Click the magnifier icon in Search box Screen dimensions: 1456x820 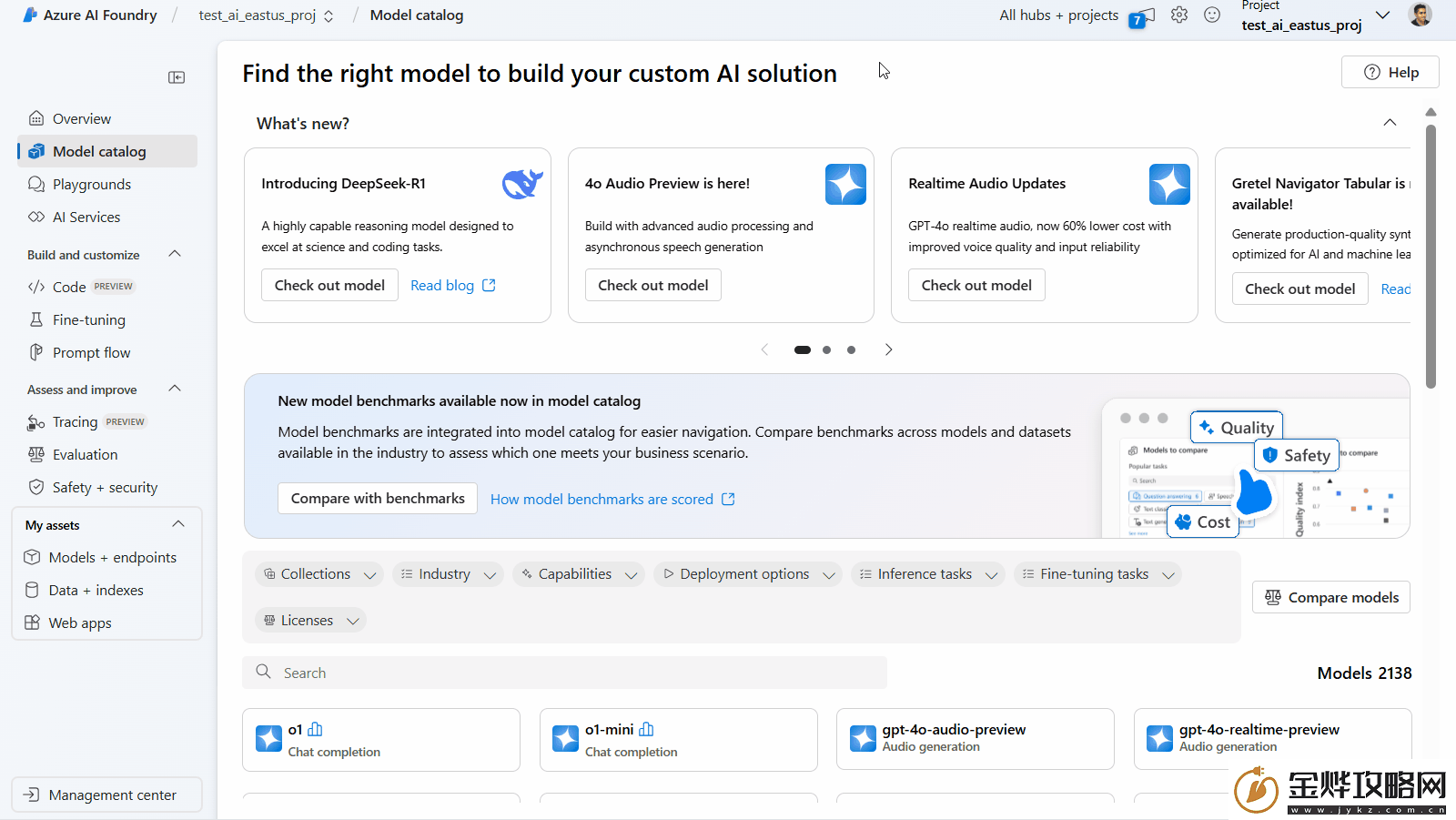(x=263, y=672)
